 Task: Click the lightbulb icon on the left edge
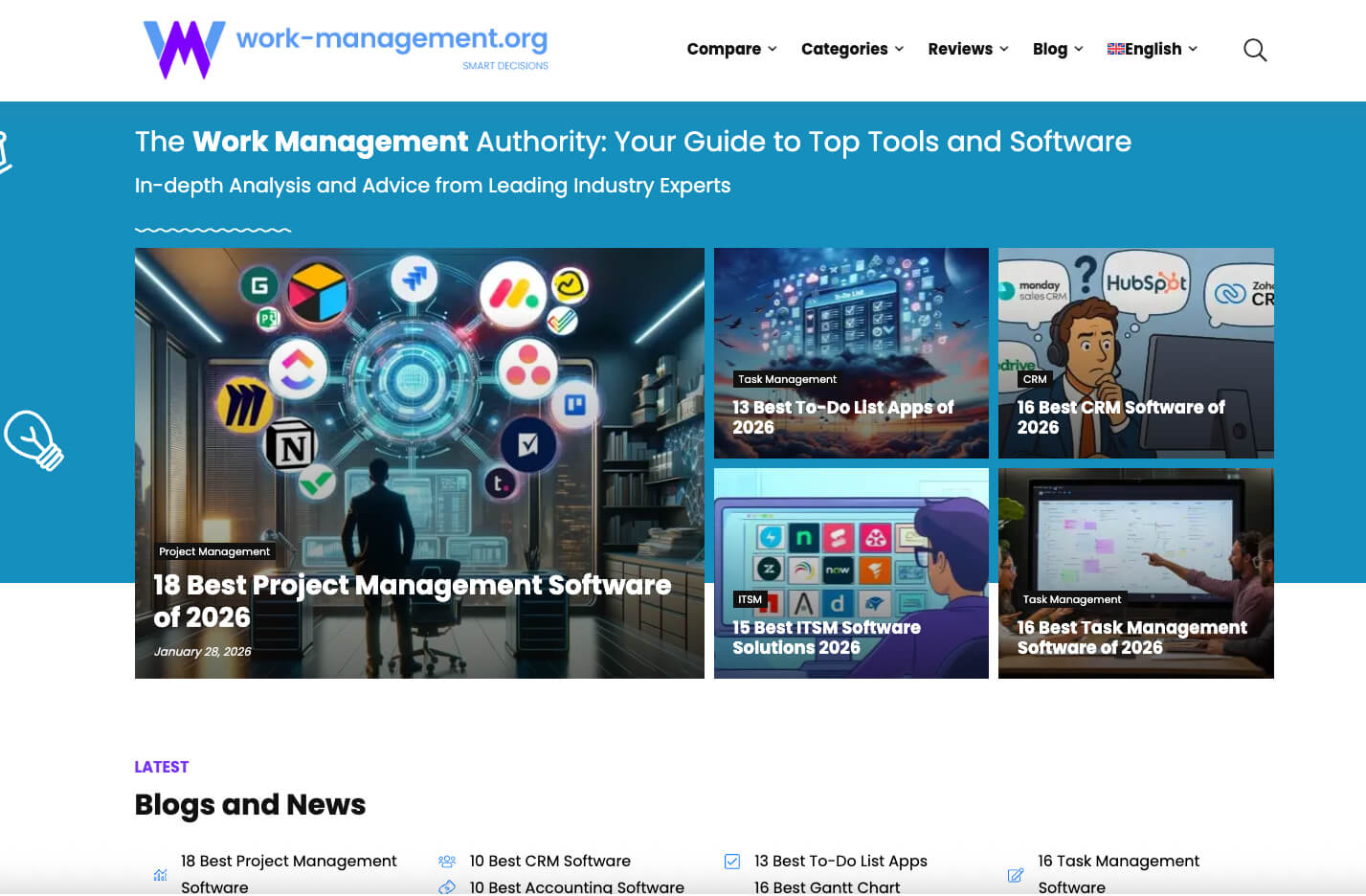[x=34, y=439]
